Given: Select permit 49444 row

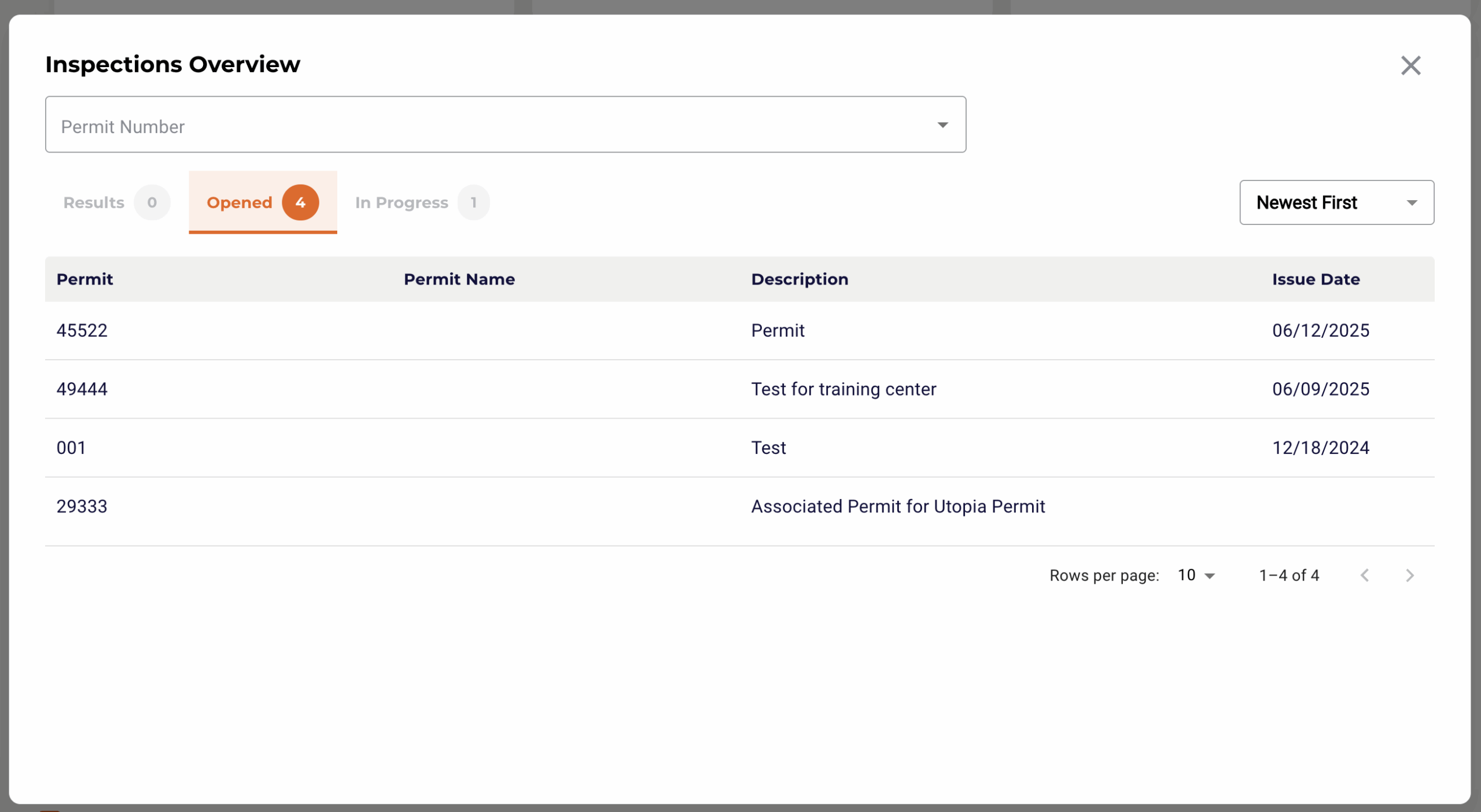Looking at the screenshot, I should [x=739, y=389].
